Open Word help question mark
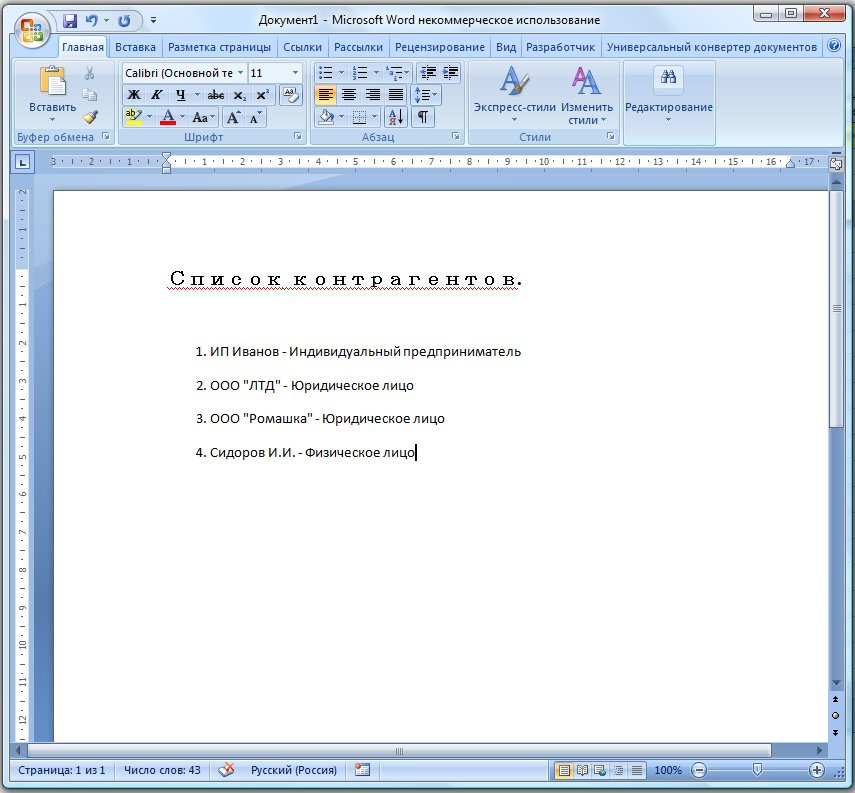855x793 pixels. click(x=834, y=46)
